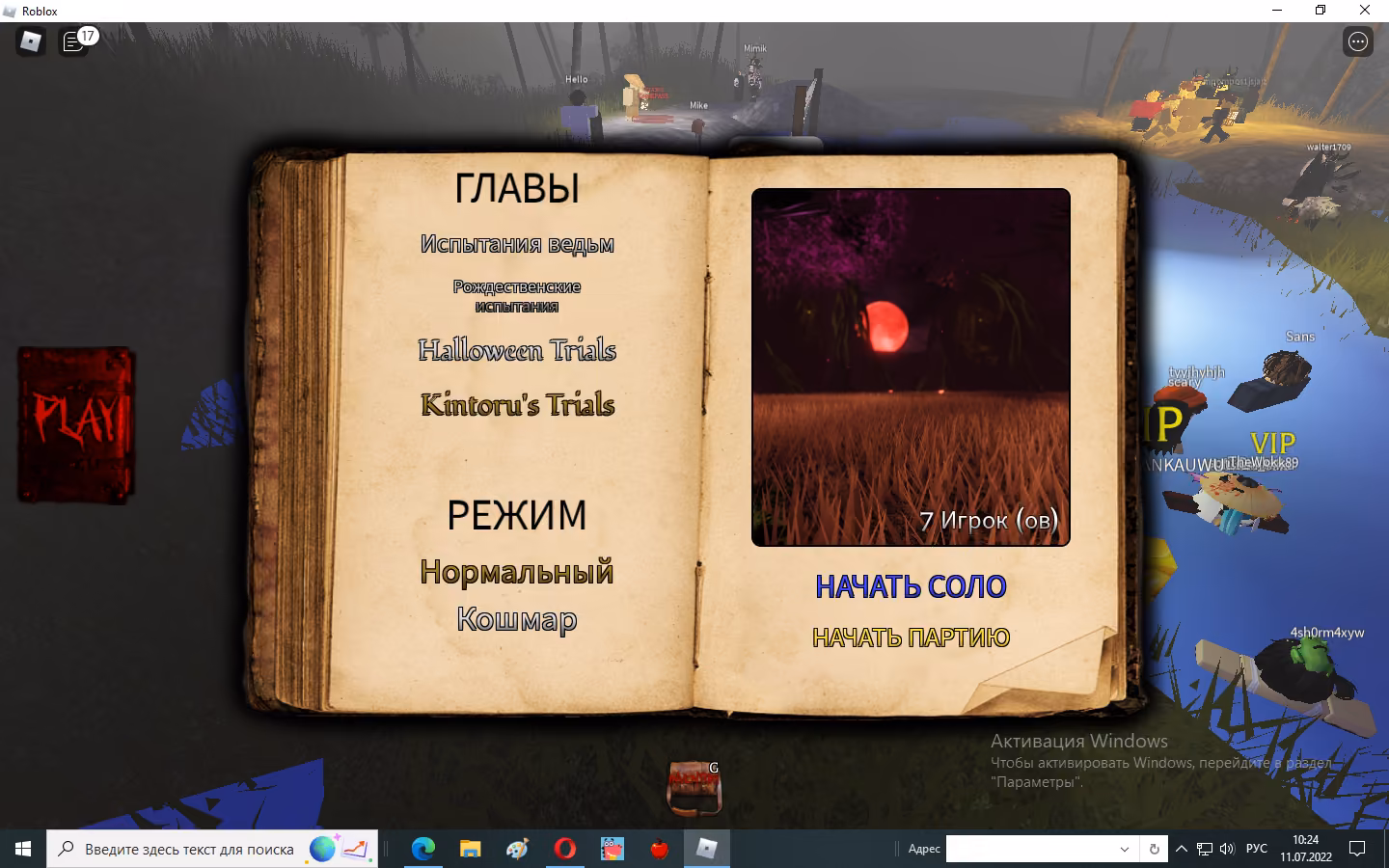The height and width of the screenshot is (868, 1389).
Task: Show hidden system tray icons
Action: pos(1182,849)
